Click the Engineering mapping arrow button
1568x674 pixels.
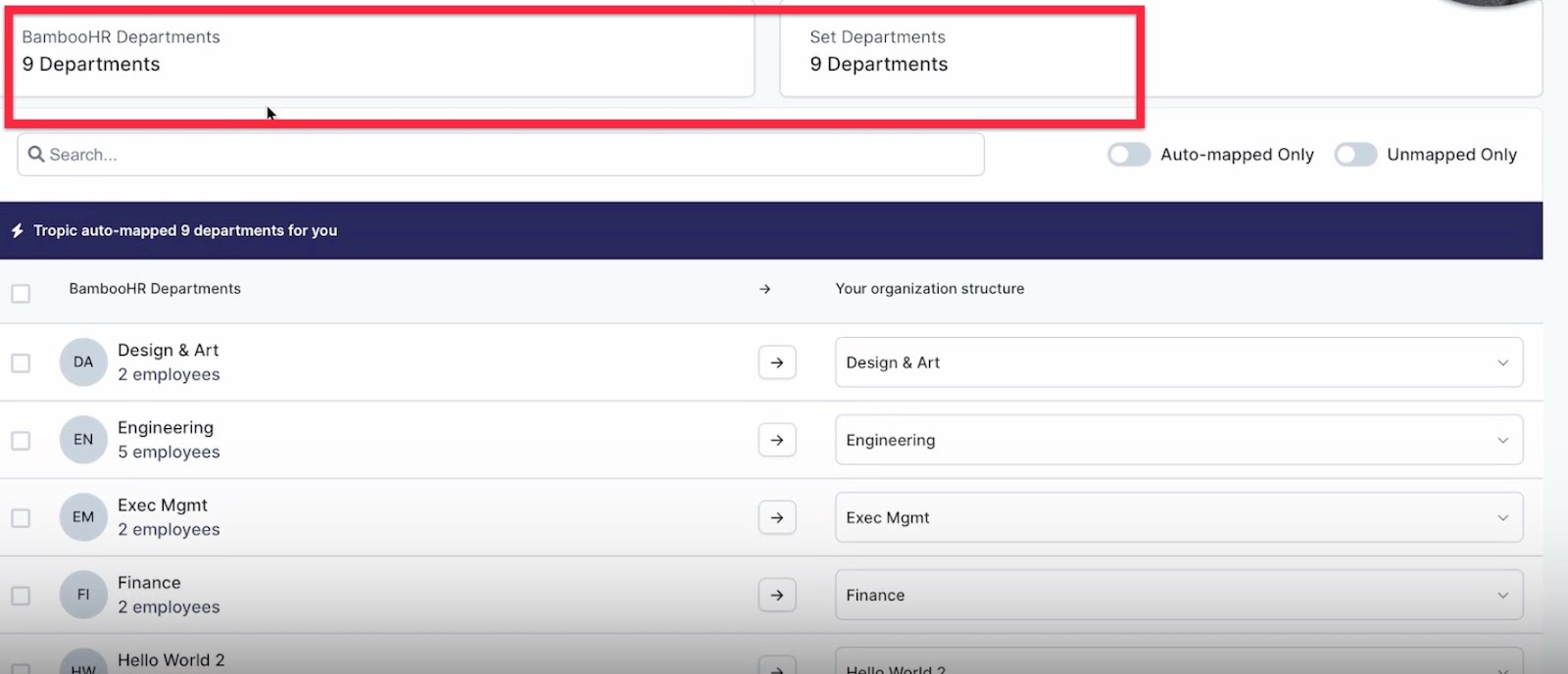[x=777, y=440]
